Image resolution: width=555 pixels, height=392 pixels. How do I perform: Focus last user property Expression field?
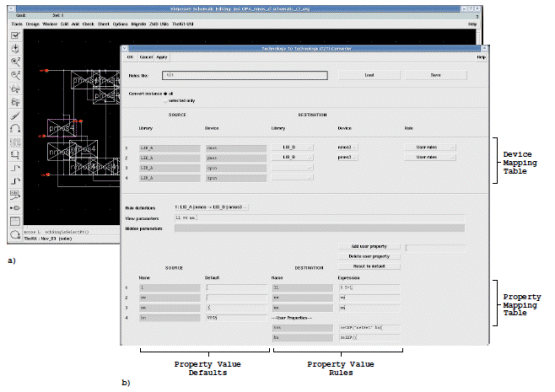pos(370,338)
